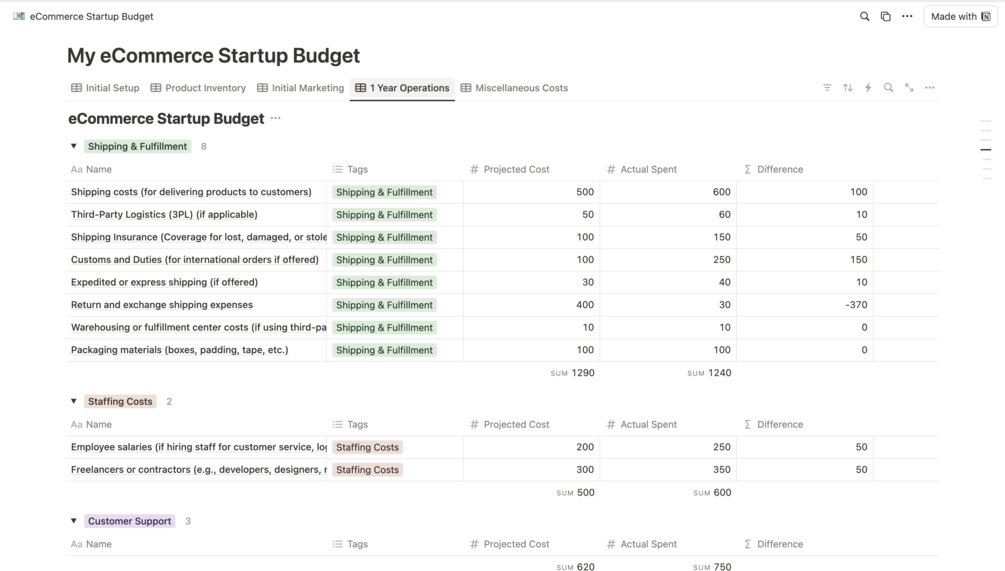Screen dimensions: 1005x571
Task: Switch to the Initial Setup tab
Action: tap(105, 88)
